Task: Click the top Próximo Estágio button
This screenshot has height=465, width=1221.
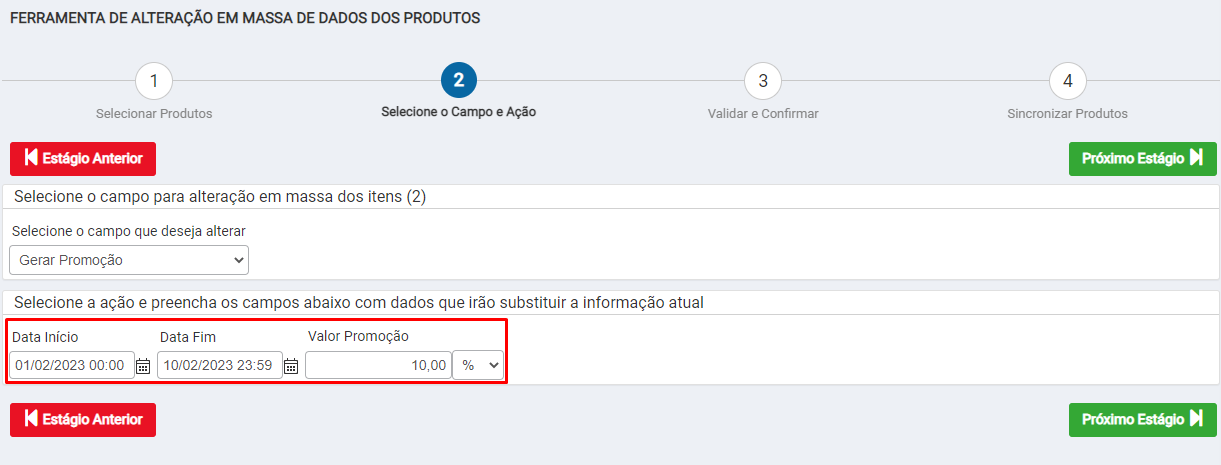Action: (x=1143, y=159)
